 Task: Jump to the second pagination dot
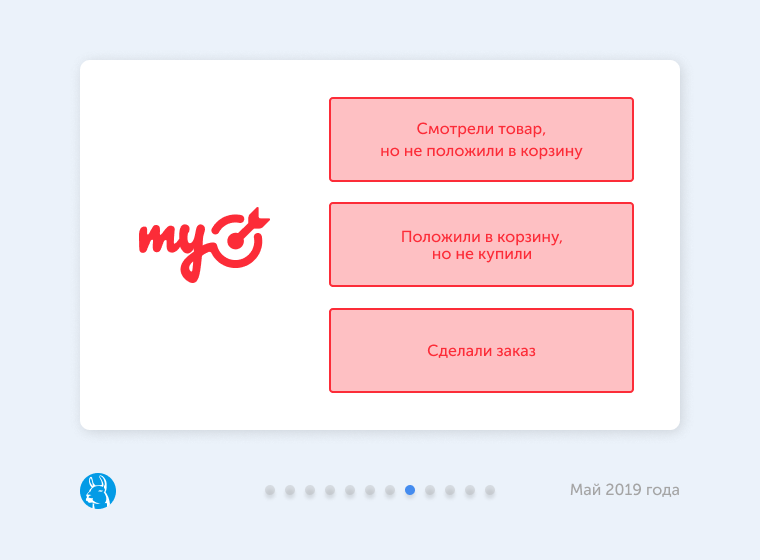click(x=290, y=490)
